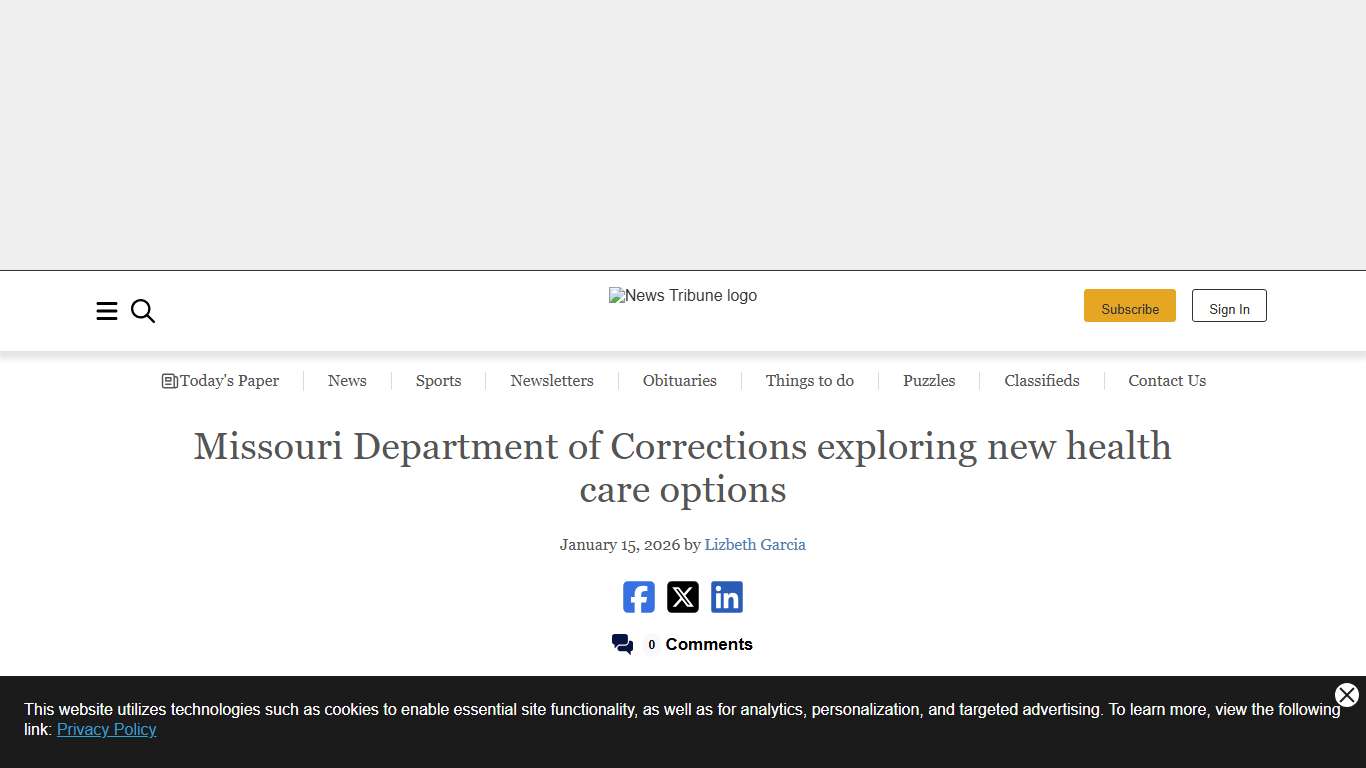
Task: Open the hamburger navigation menu
Action: (x=107, y=311)
